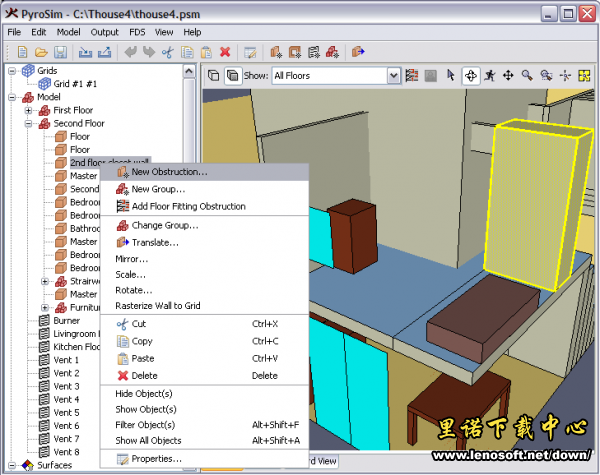Select the dark brown box obstruction
Viewport: 600px width, 475px height.
[352, 235]
